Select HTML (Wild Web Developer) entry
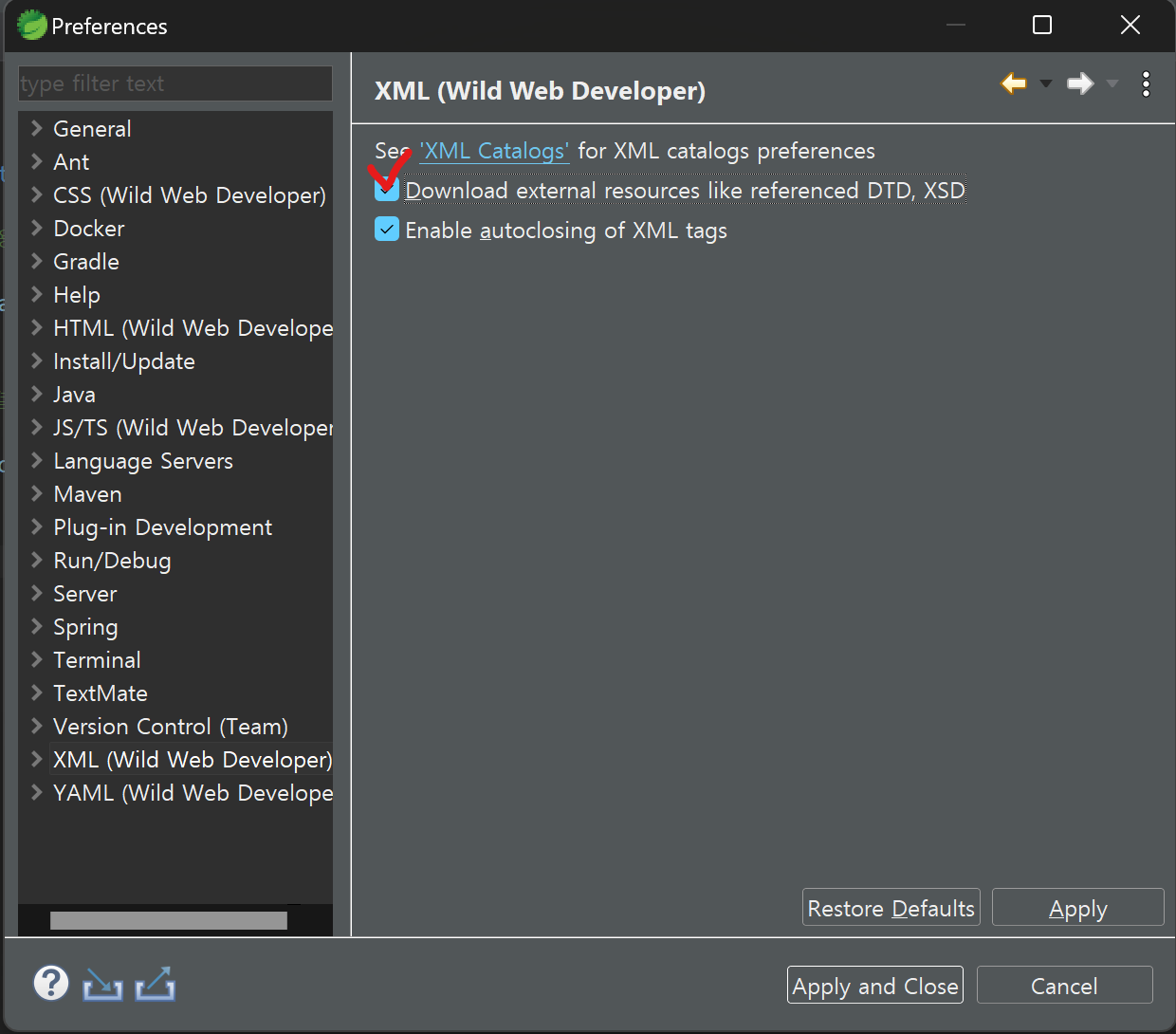The image size is (1176, 1034). pos(193,328)
